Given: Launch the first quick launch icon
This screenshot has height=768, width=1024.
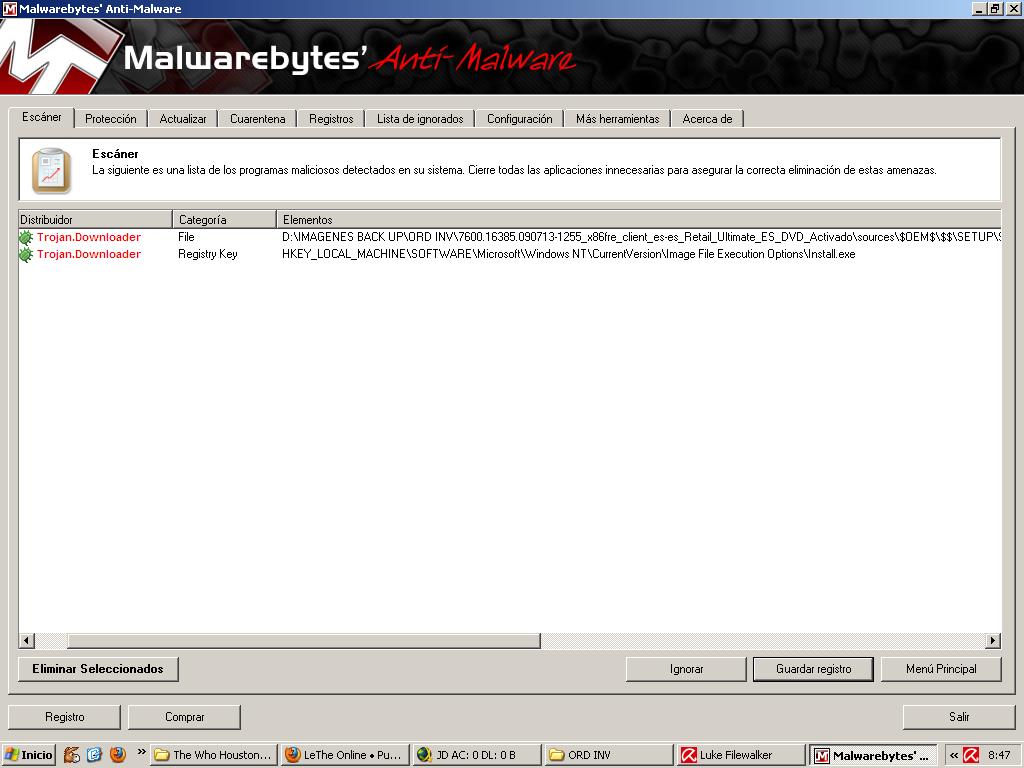Looking at the screenshot, I should click(x=72, y=755).
